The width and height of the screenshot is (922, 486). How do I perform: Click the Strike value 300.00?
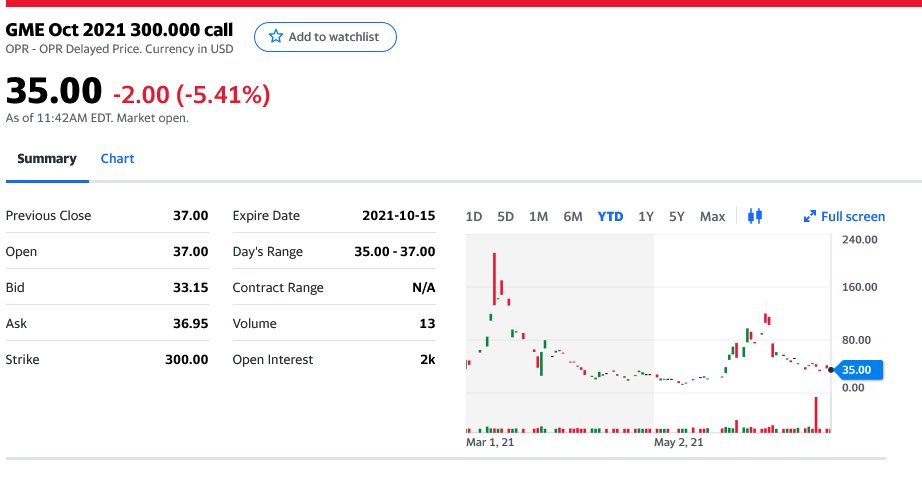[186, 359]
